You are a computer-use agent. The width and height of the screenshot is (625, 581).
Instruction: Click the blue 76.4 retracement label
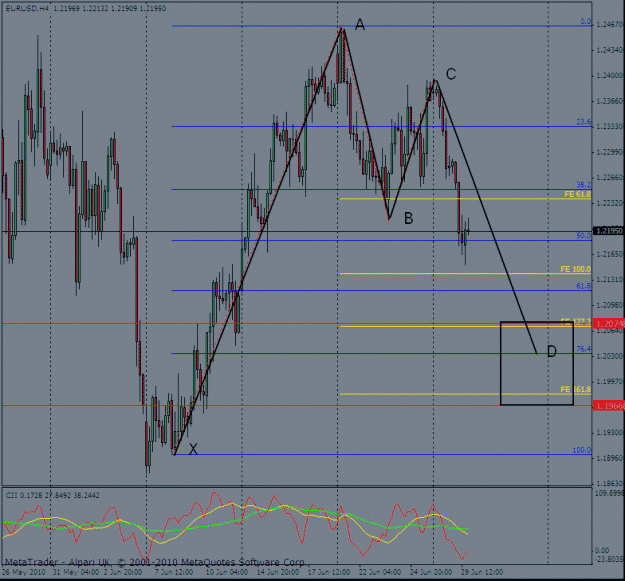coord(584,349)
